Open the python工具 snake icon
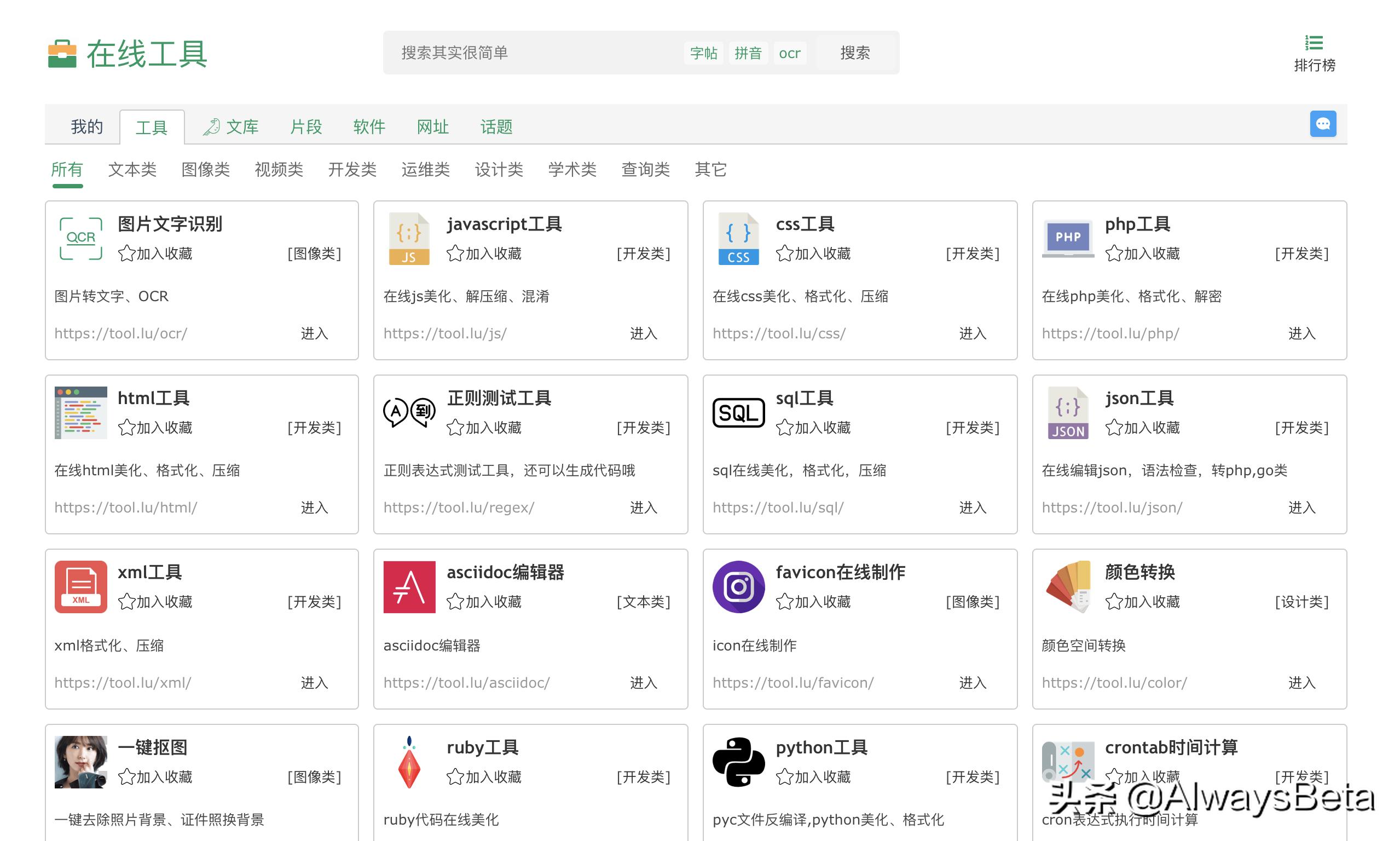Viewport: 1400px width, 841px height. click(x=738, y=762)
